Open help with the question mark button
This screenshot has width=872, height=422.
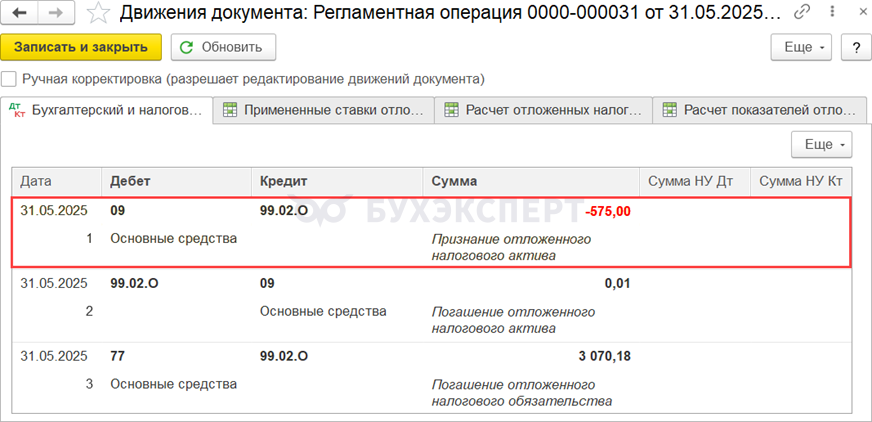point(856,47)
